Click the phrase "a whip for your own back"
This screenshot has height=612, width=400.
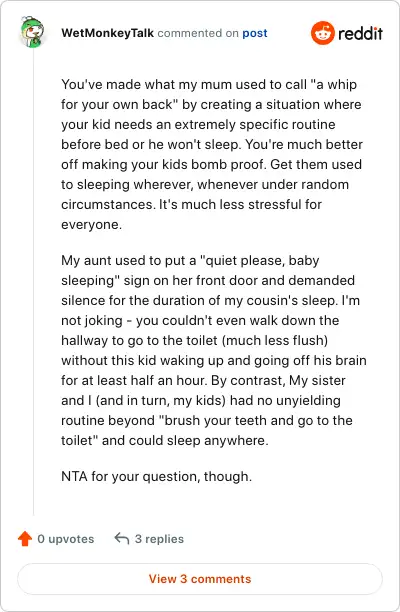(x=209, y=94)
